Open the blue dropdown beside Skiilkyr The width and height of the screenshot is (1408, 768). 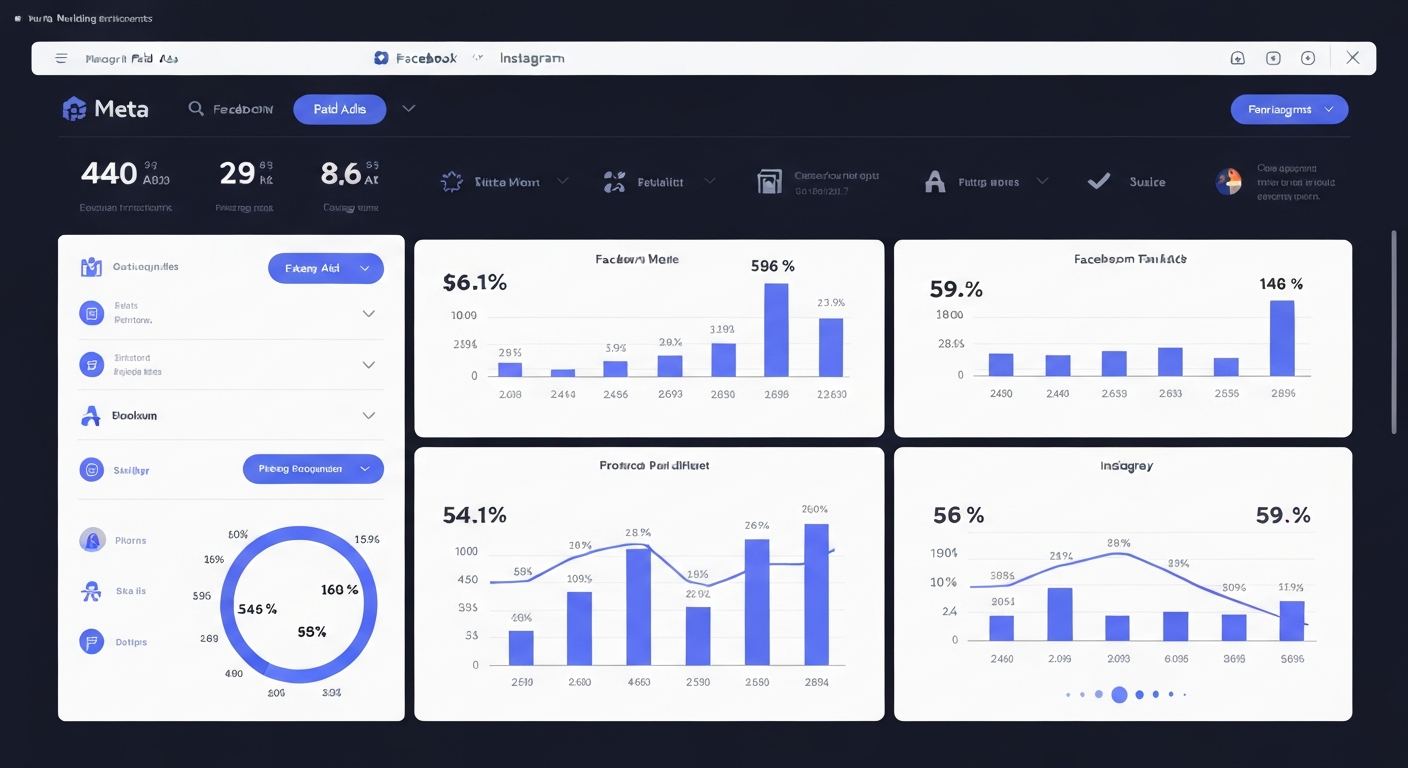click(313, 468)
